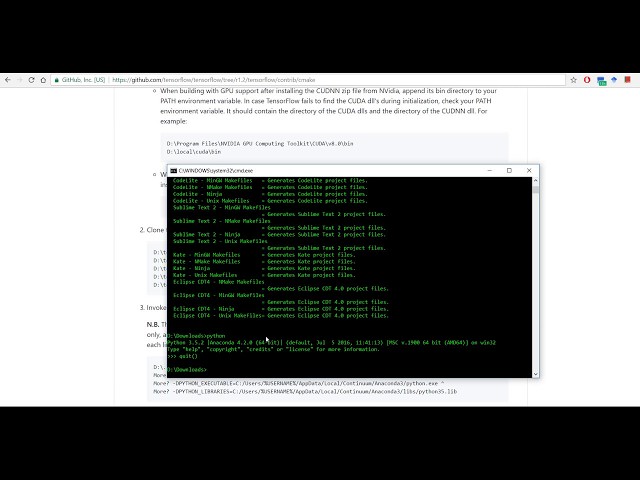Click the 'D:\Downloads>python' command line
The image size is (640, 480).
[196, 336]
